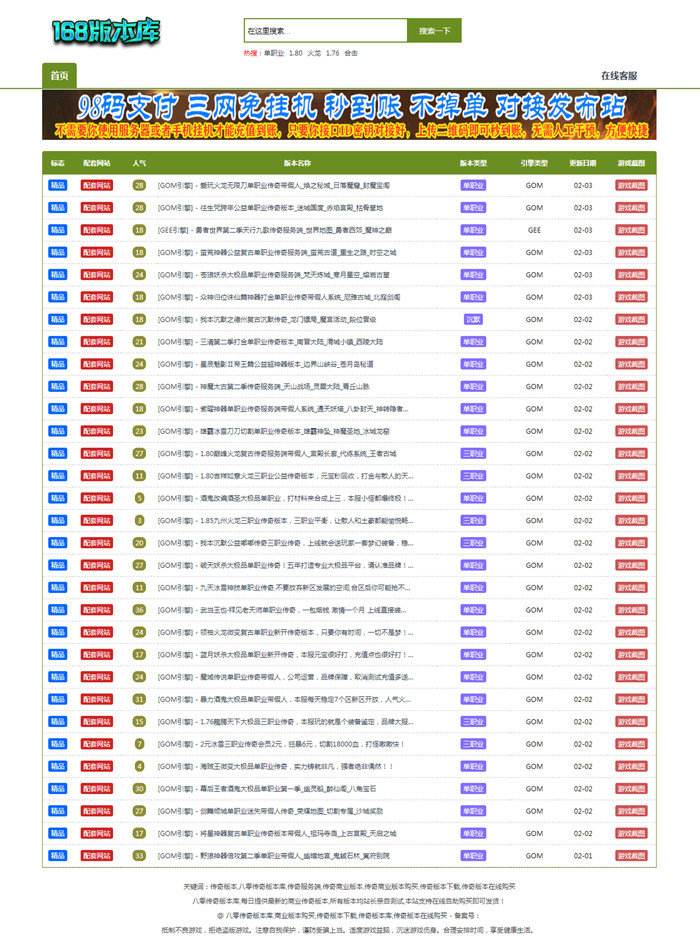Open the 野狼神器 version link
This screenshot has height=943, width=700.
[274, 856]
